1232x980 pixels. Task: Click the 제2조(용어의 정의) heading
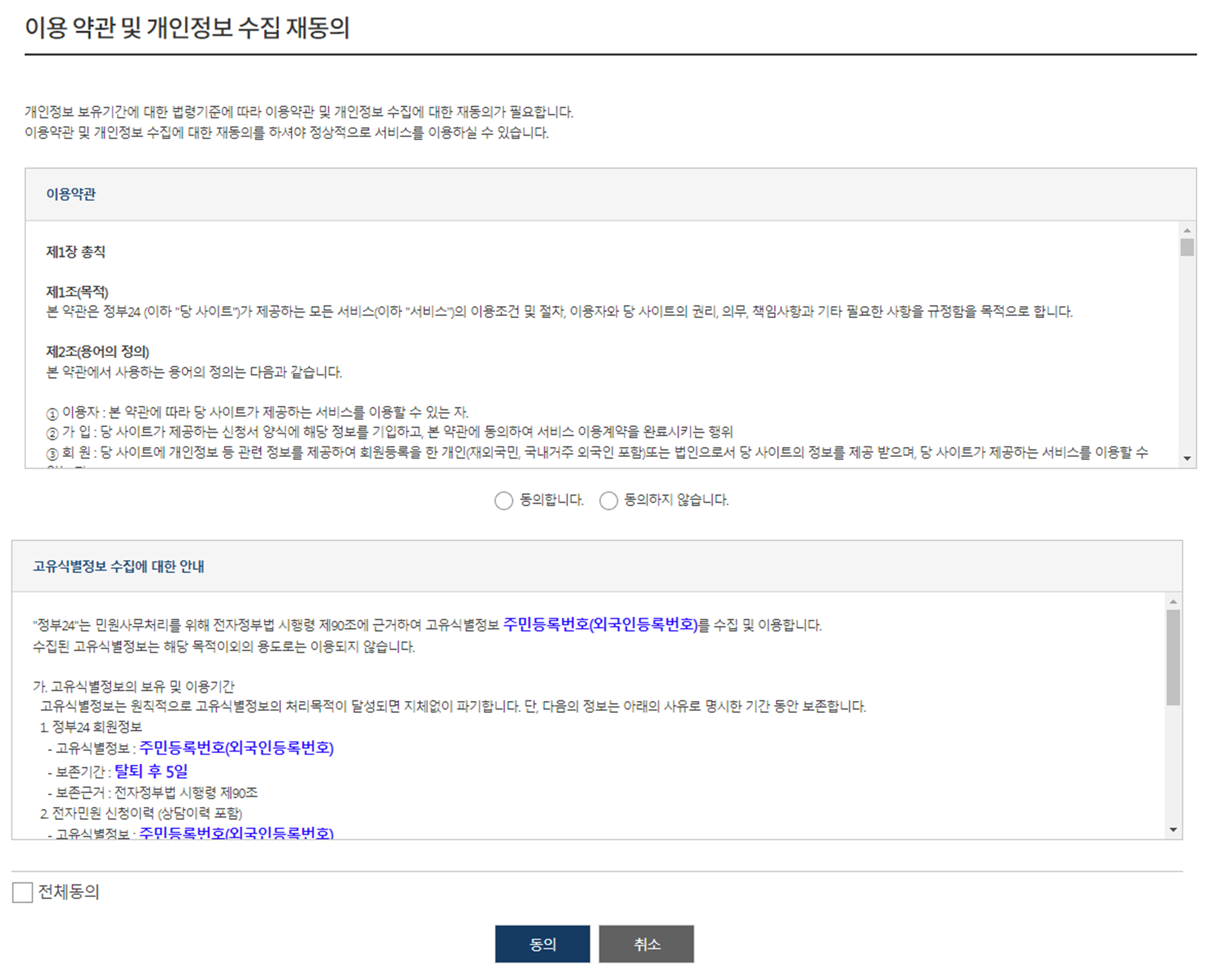coord(97,351)
